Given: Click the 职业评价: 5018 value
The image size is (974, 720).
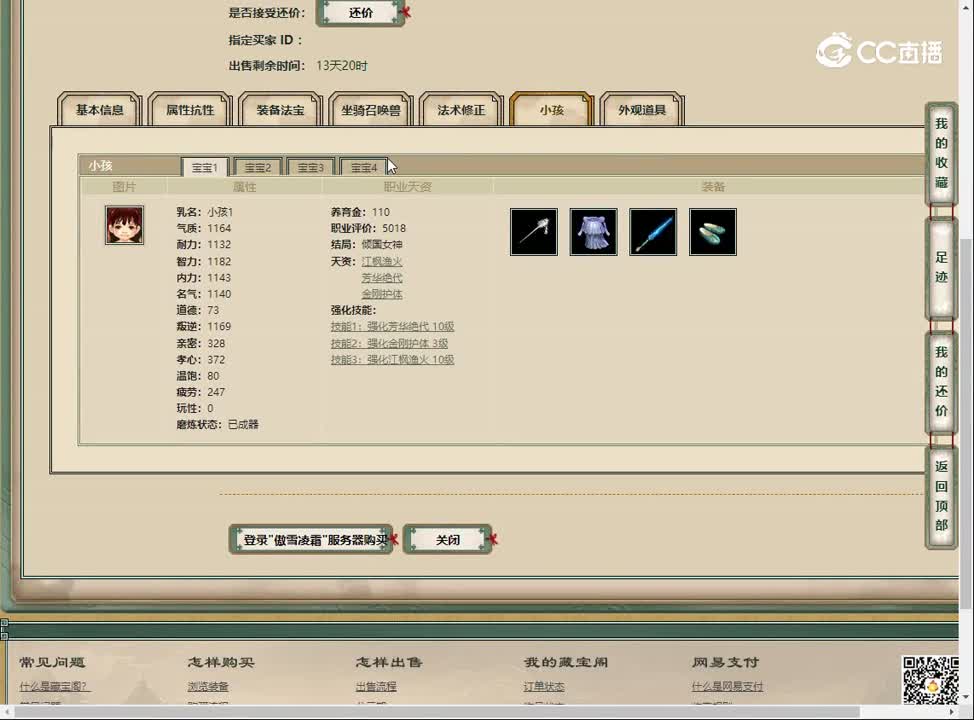Looking at the screenshot, I should point(368,228).
